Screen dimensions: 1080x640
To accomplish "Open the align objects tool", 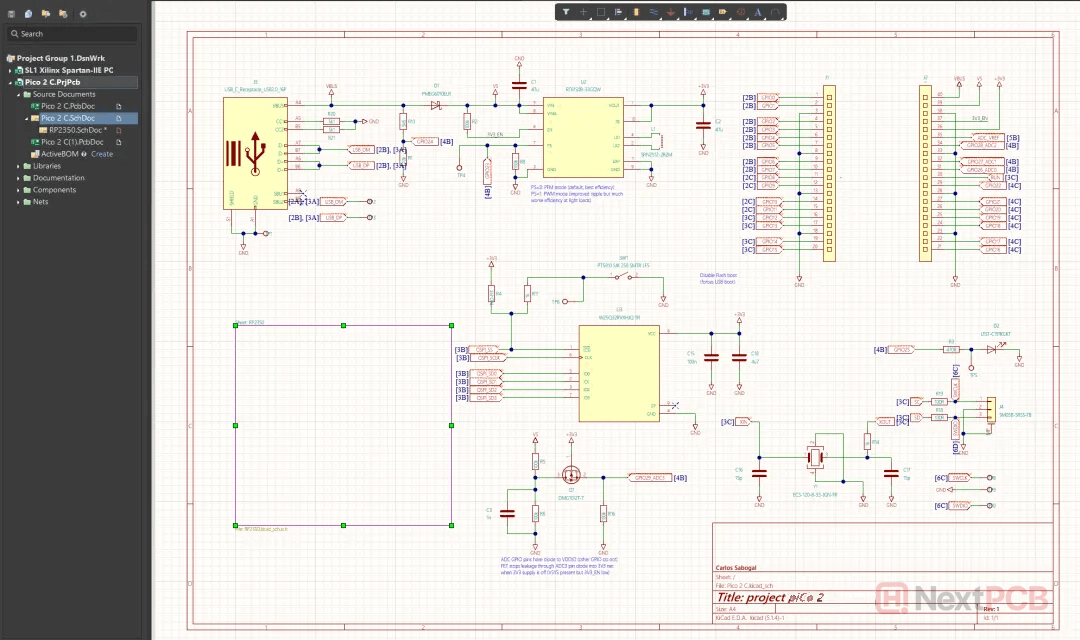I will coord(619,12).
